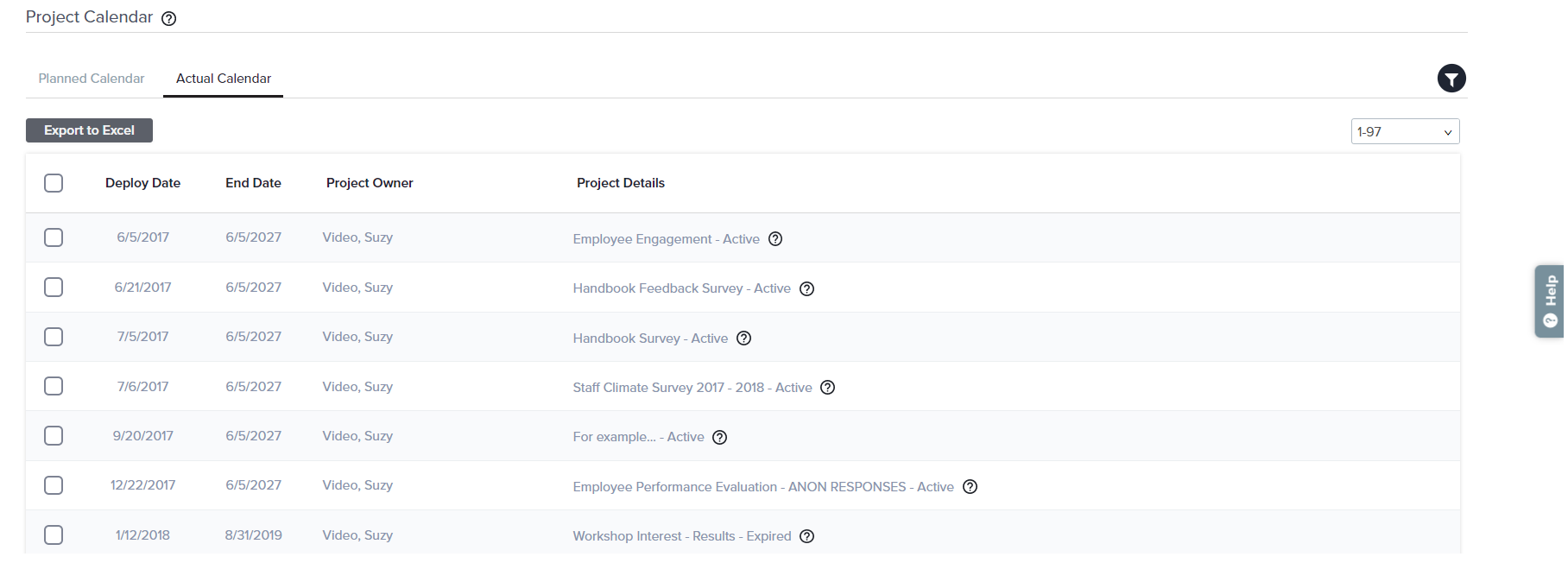The height and width of the screenshot is (582, 1568).
Task: Open the Staff Climate Survey 2017 - 2018 link
Action: click(692, 388)
